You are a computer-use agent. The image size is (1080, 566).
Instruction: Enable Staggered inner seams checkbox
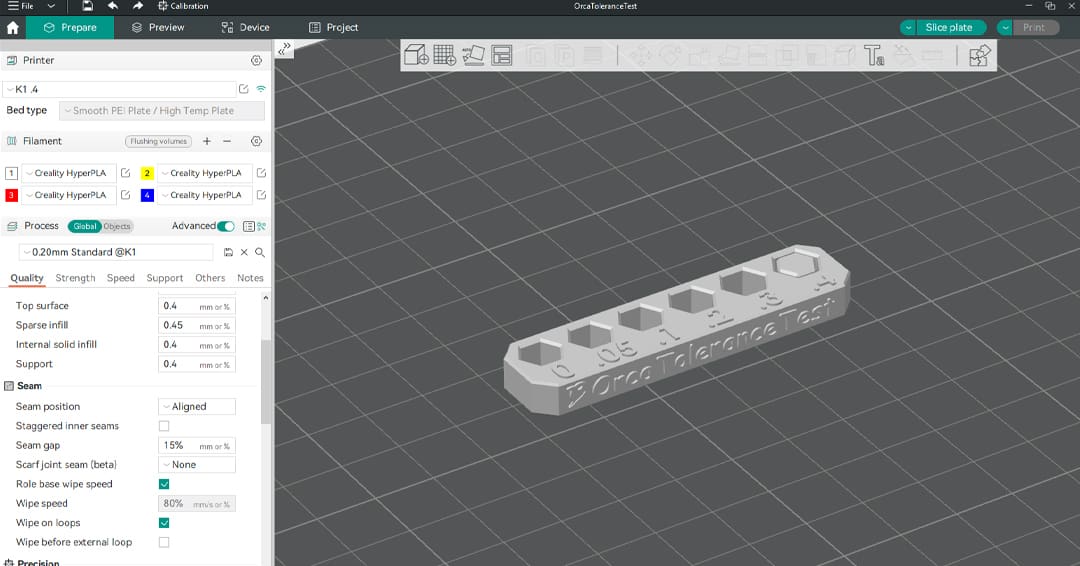pyautogui.click(x=164, y=426)
